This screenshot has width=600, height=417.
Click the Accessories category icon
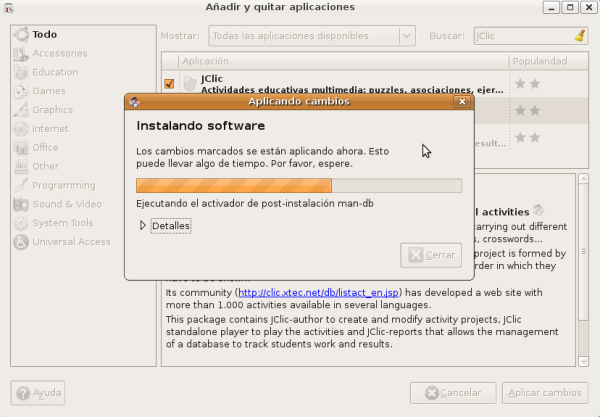tap(20, 53)
